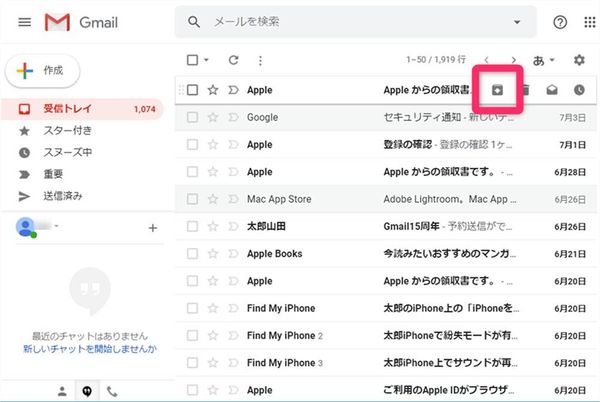This screenshot has height=402, width=600.
Task: Mark the Google security email important
Action: [233, 117]
